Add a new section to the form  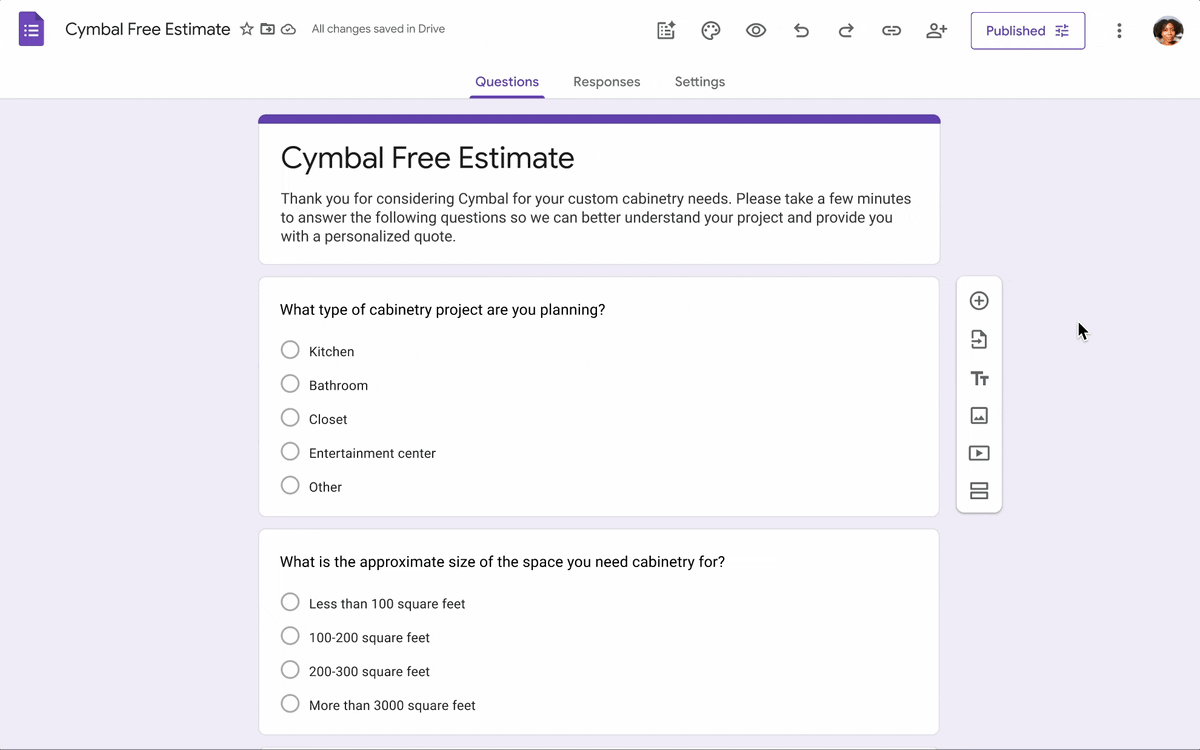979,490
